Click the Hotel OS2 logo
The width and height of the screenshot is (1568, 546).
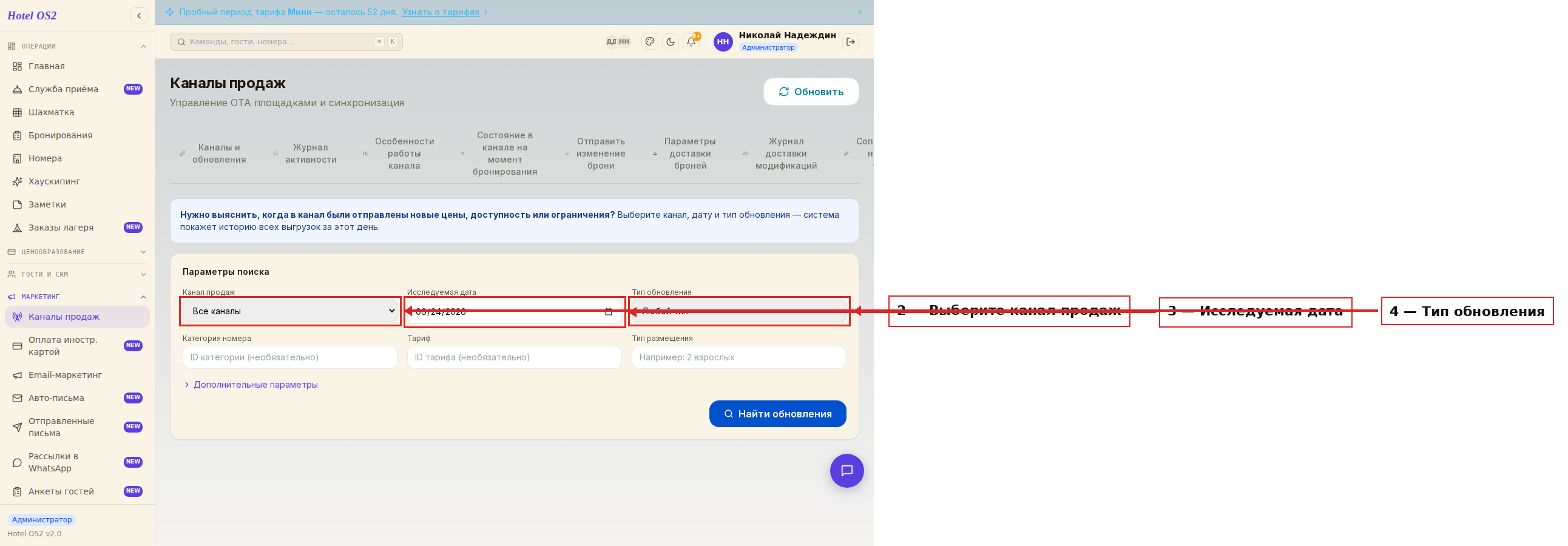pos(32,16)
